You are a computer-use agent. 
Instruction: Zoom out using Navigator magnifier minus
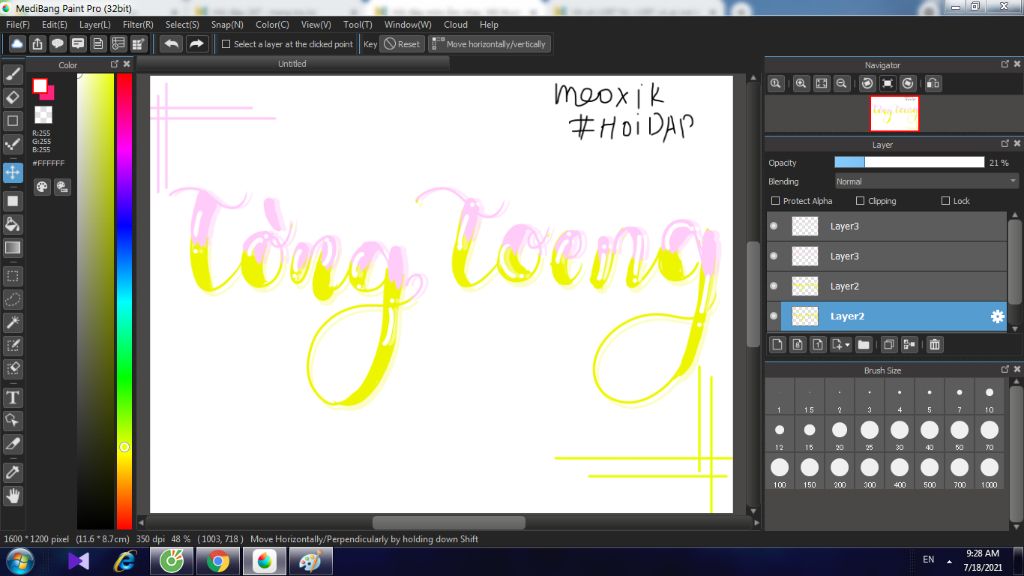tap(842, 84)
